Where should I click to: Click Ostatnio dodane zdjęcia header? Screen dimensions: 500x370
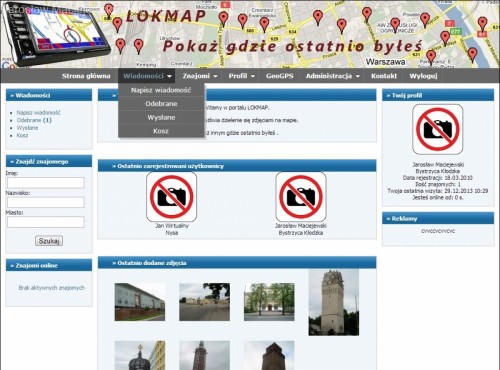click(x=237, y=263)
